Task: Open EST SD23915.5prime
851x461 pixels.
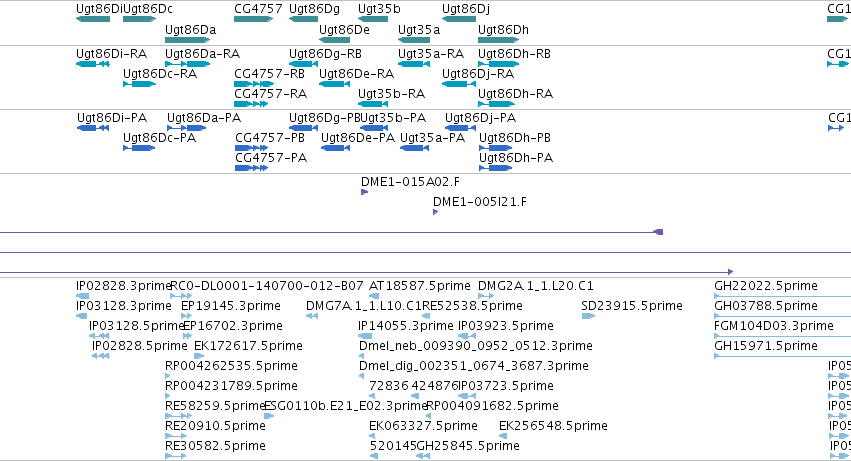Action: [632, 306]
